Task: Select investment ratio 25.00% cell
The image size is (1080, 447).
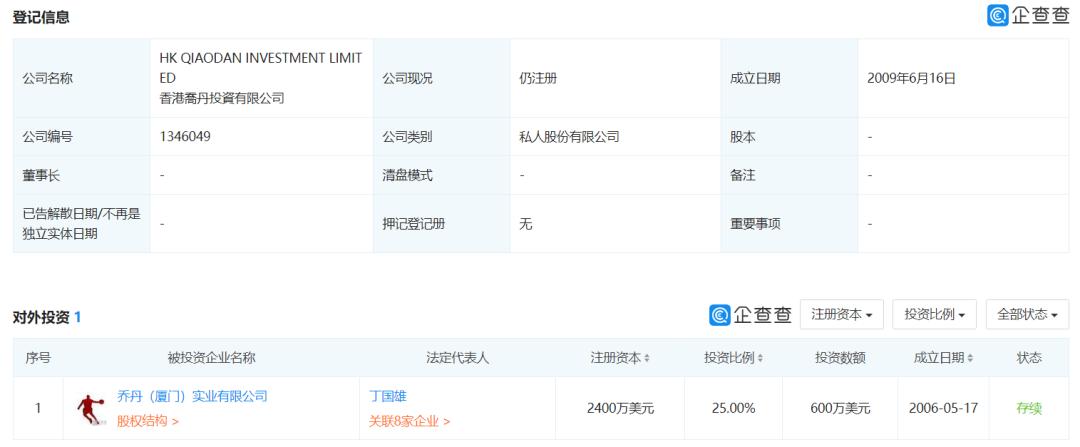Action: [x=734, y=408]
